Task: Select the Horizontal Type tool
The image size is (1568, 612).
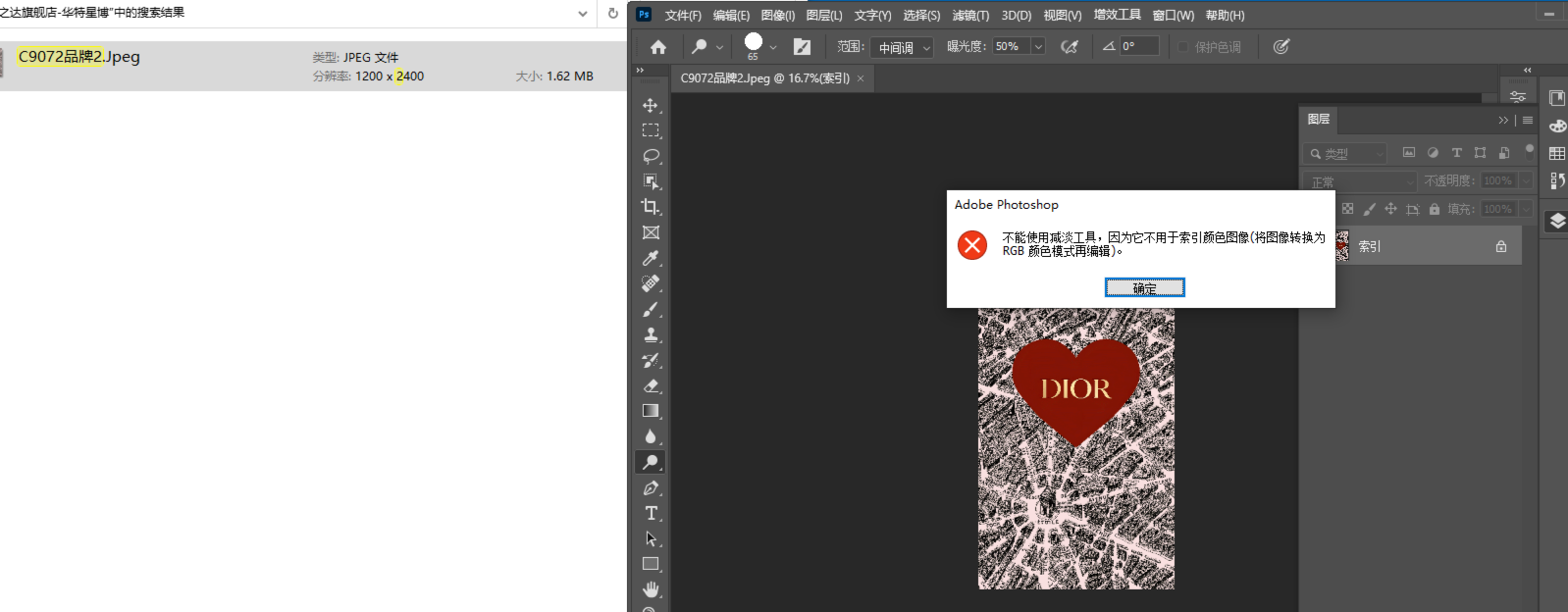Action: pyautogui.click(x=650, y=513)
